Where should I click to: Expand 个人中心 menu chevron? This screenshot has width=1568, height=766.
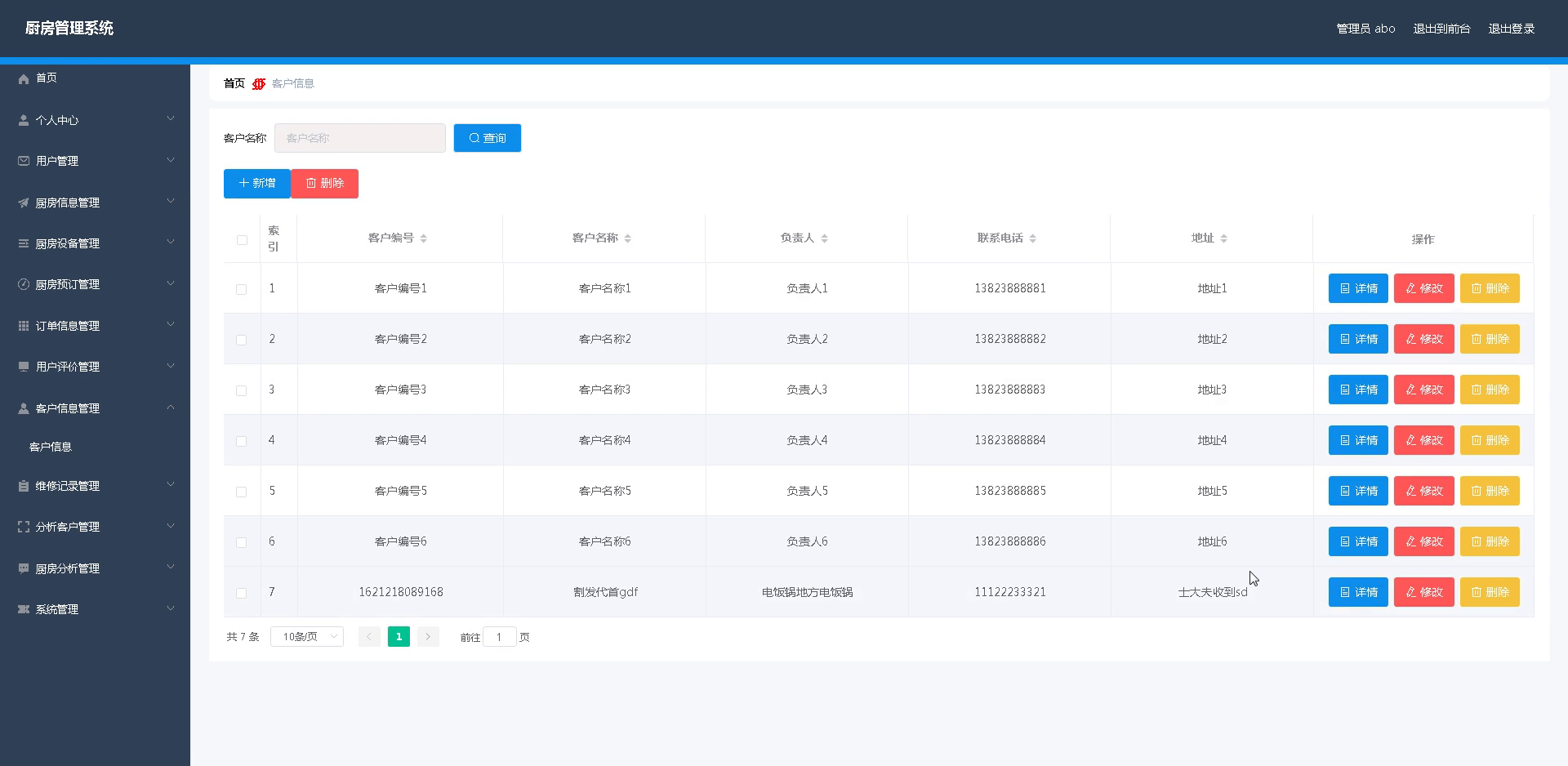point(171,118)
